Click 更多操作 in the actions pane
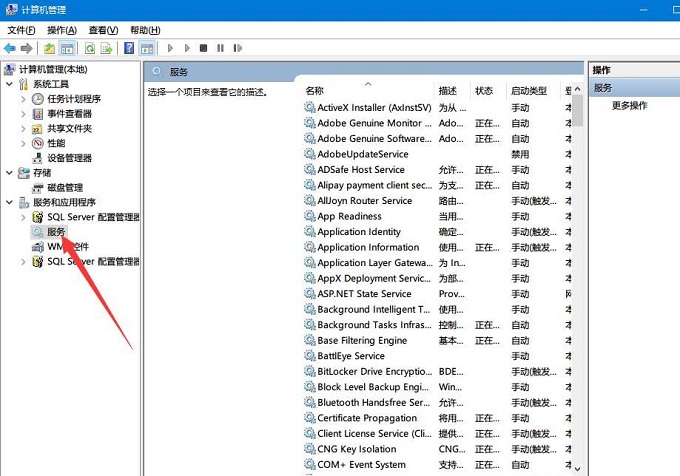This screenshot has height=476, width=680. (630, 106)
